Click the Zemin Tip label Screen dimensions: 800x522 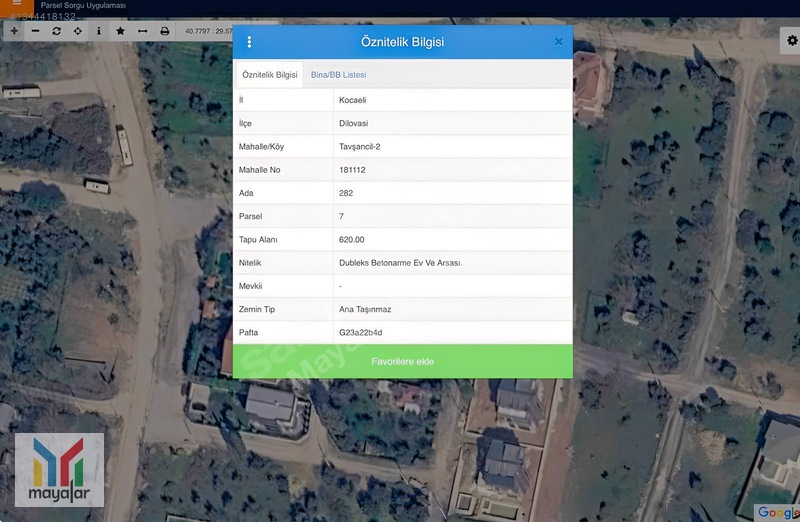[x=257, y=309]
